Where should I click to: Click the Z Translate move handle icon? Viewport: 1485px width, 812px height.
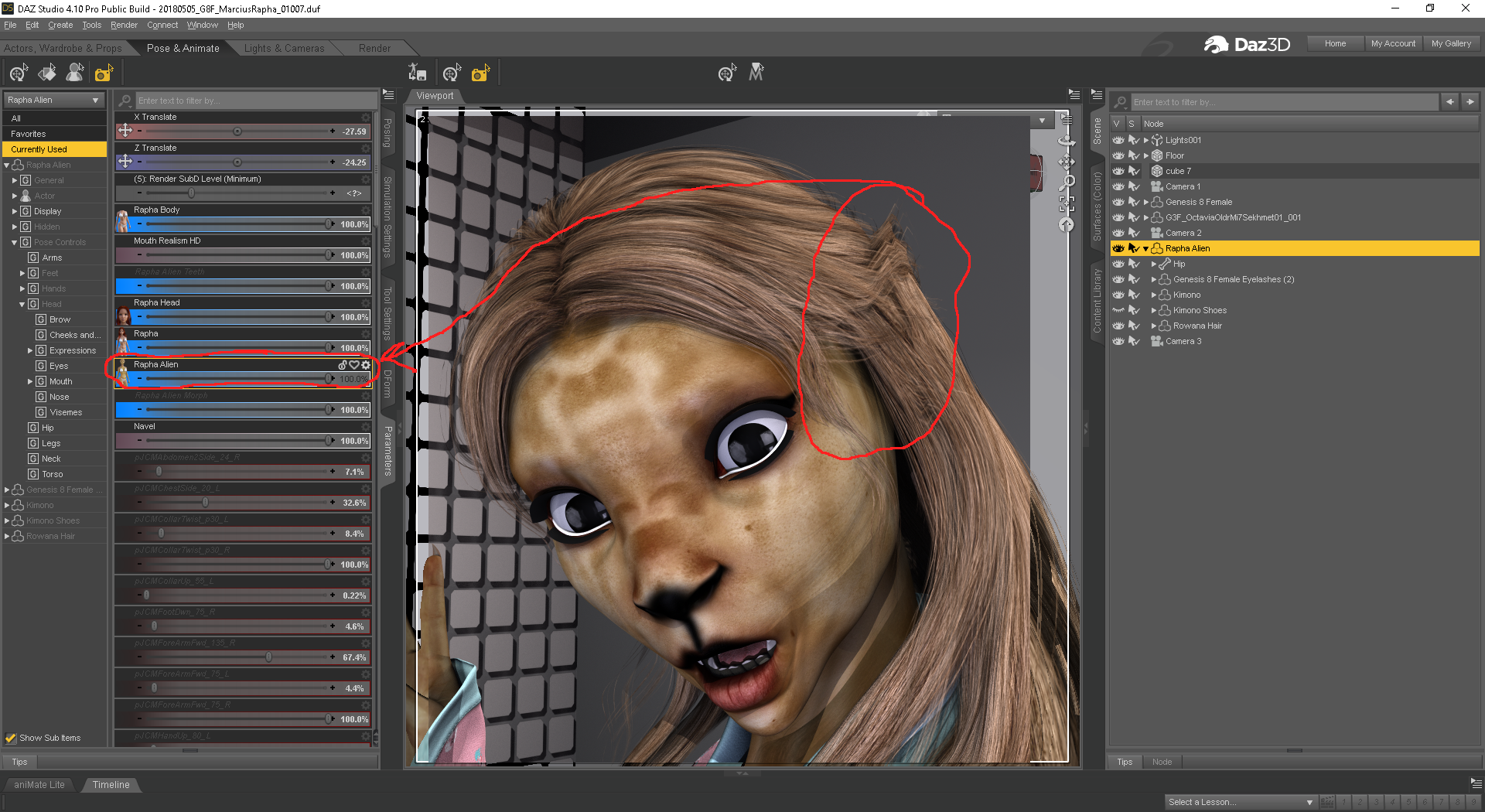pos(125,162)
